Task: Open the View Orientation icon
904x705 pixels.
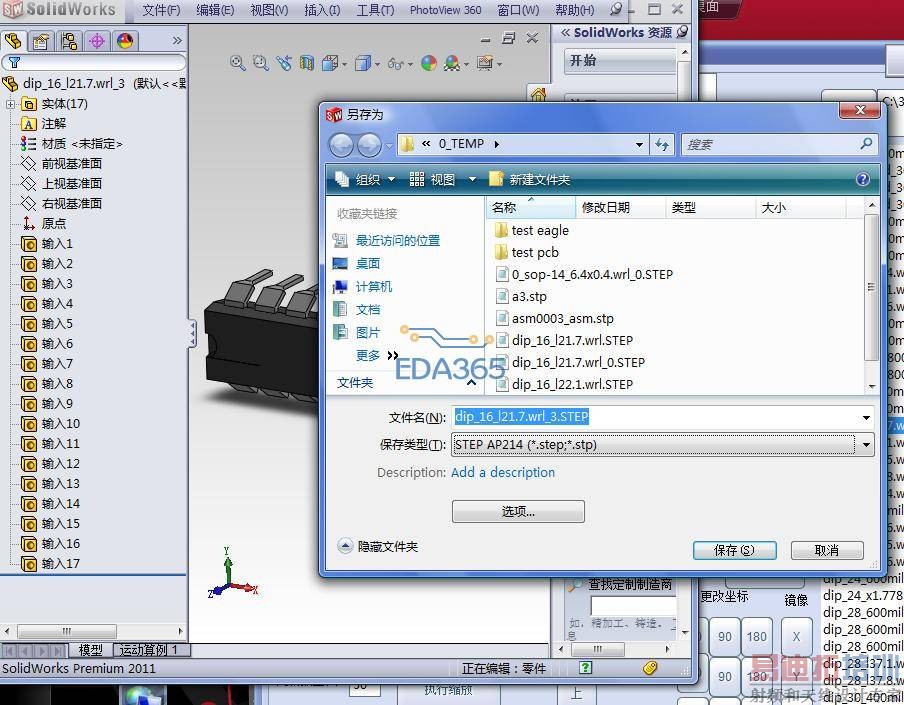Action: pyautogui.click(x=330, y=63)
